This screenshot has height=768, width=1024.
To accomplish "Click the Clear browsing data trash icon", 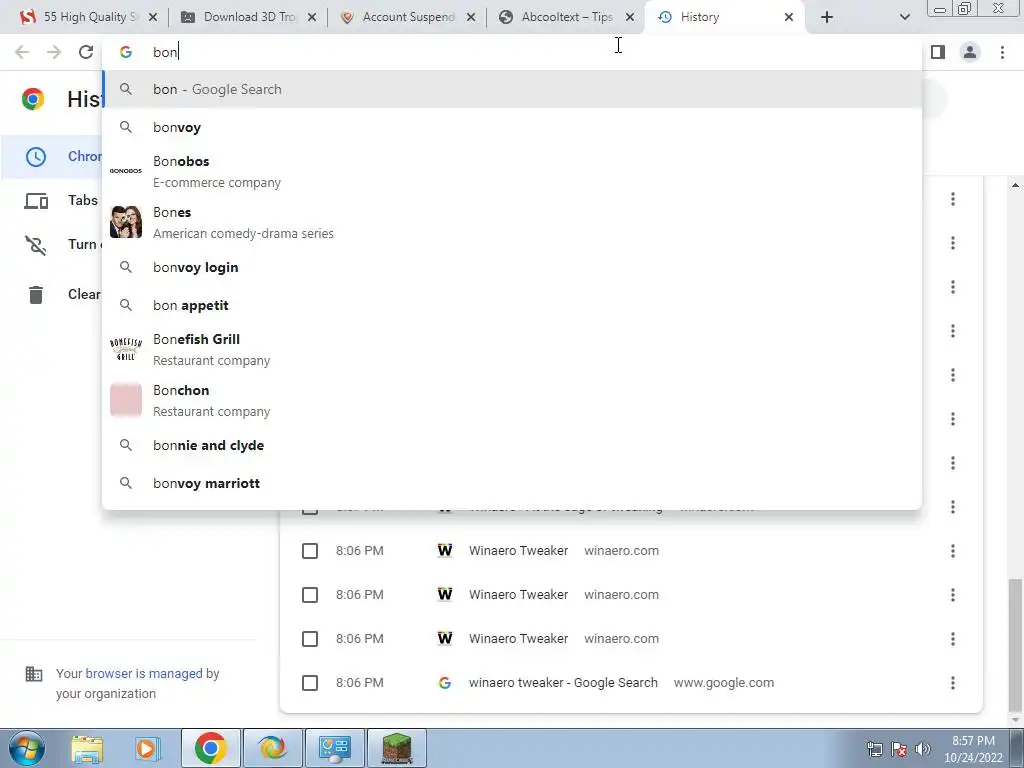I will coord(36,295).
